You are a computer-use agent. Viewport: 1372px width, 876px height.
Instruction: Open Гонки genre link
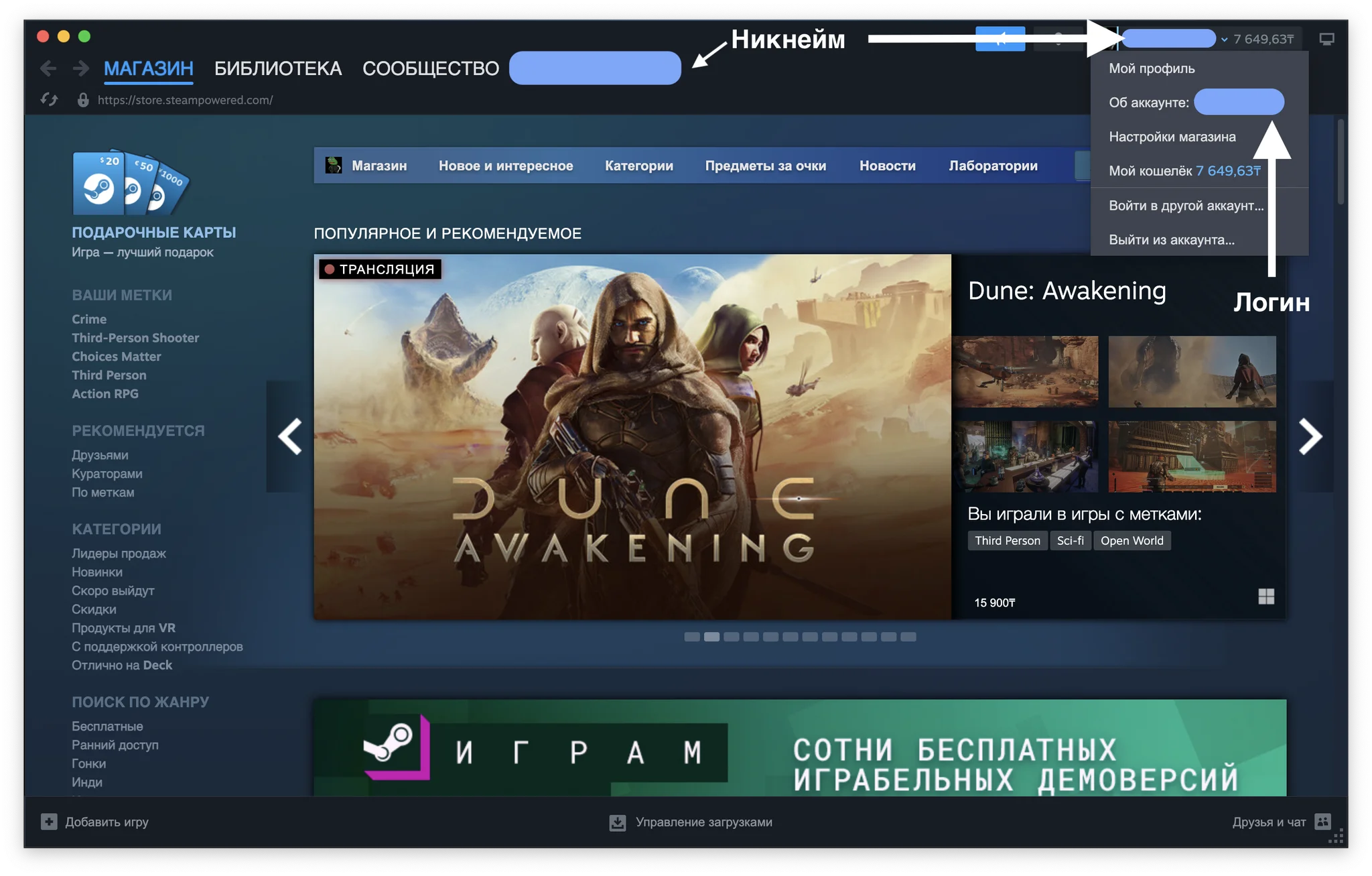coord(88,764)
